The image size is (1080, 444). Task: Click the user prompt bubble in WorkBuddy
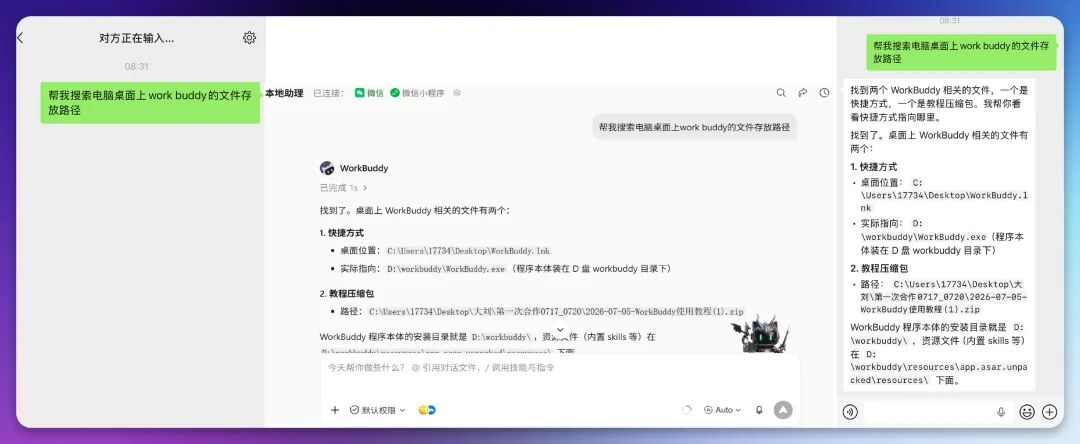coord(694,127)
